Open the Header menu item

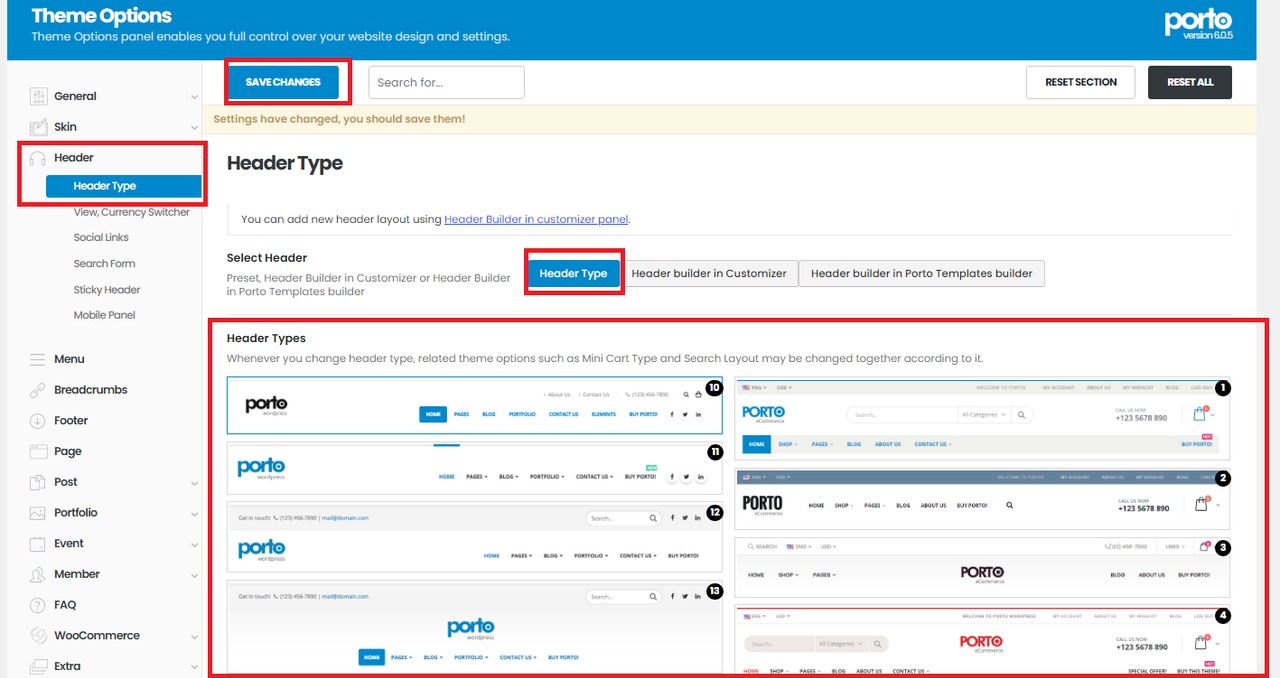click(x=74, y=158)
